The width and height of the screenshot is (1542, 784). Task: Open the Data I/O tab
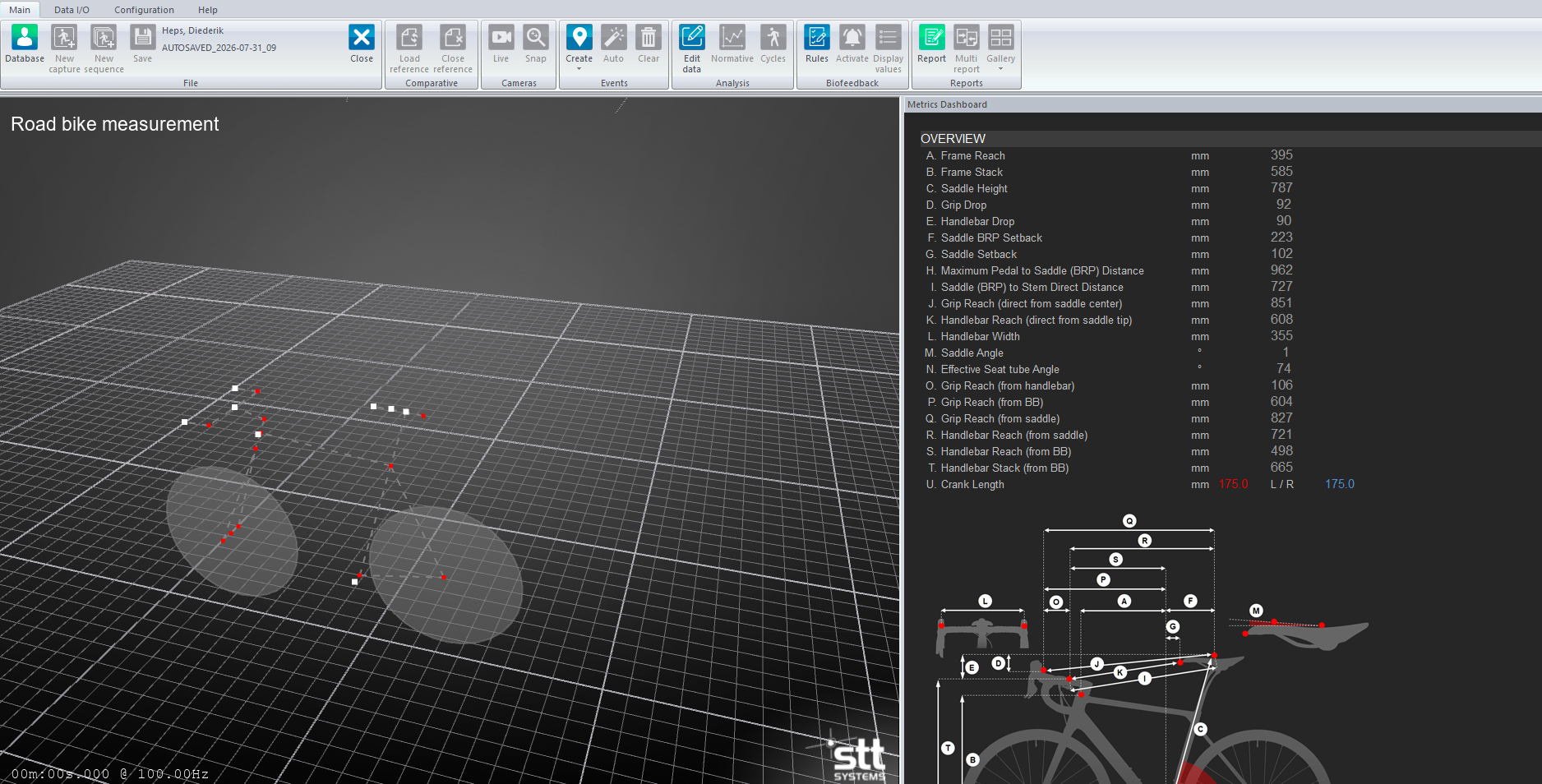pos(72,10)
